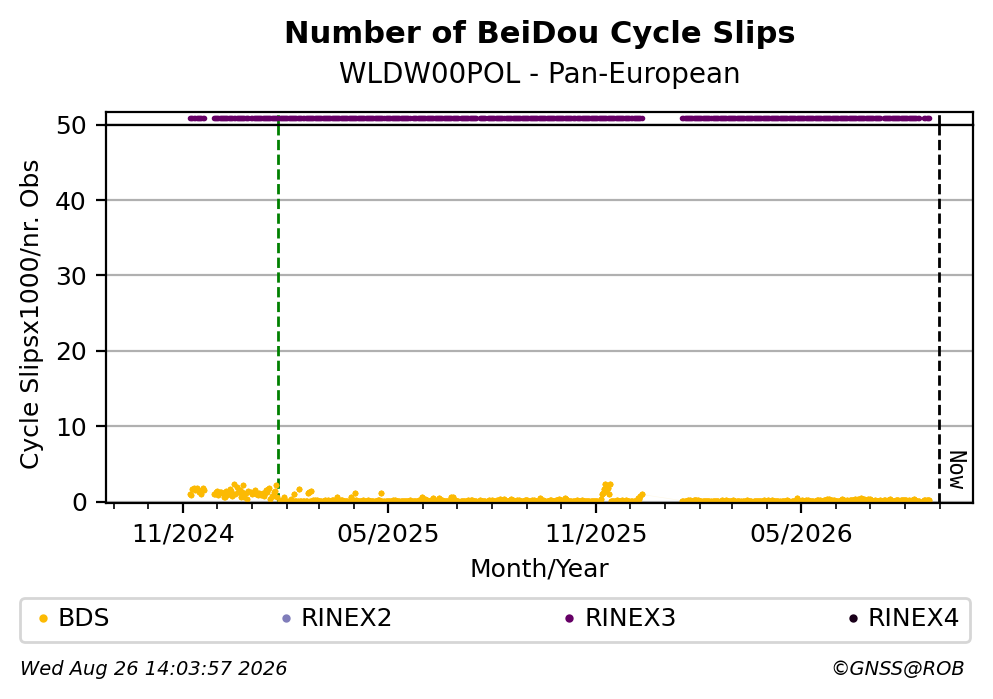Image resolution: width=993 pixels, height=699 pixels.
Task: Select the RINEX4 legend label
Action: coord(913,618)
